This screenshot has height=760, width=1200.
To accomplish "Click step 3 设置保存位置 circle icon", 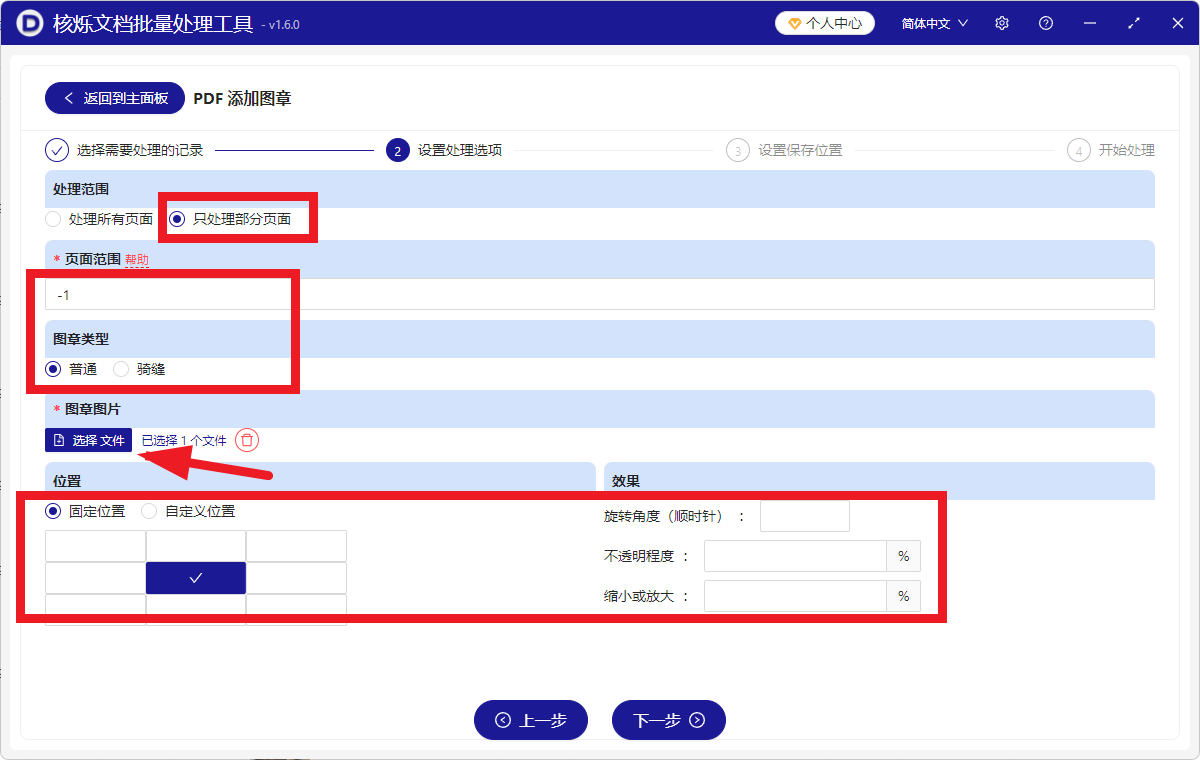I will click(737, 150).
